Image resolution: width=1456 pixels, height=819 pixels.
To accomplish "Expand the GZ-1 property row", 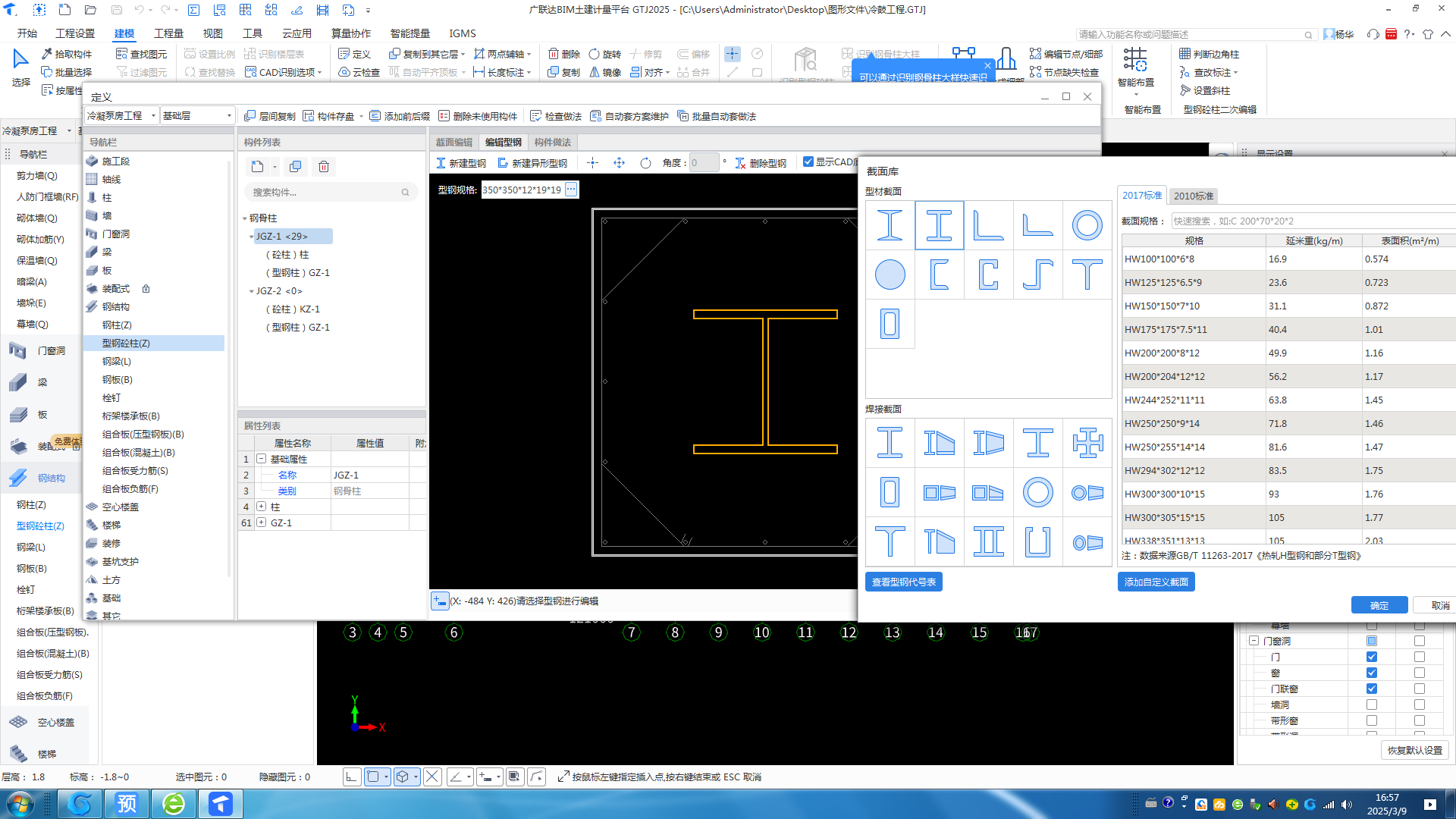I will [261, 522].
